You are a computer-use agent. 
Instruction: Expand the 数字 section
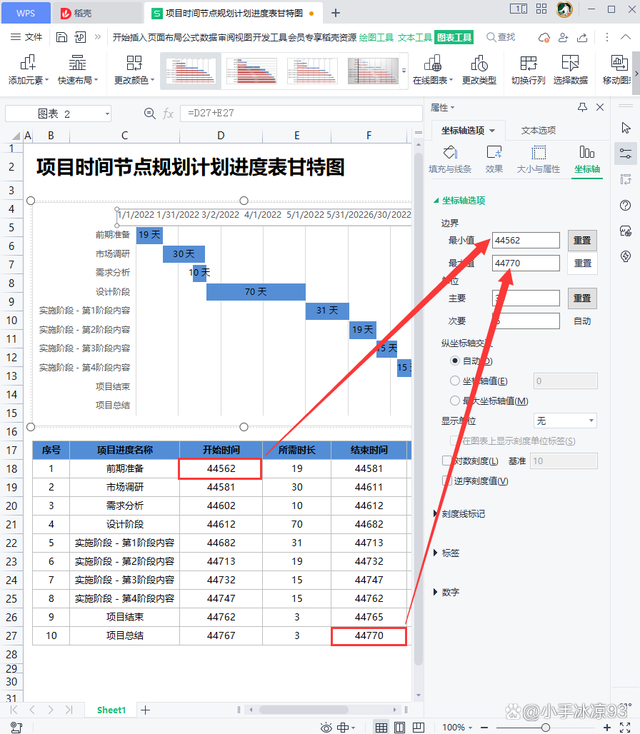[x=446, y=592]
